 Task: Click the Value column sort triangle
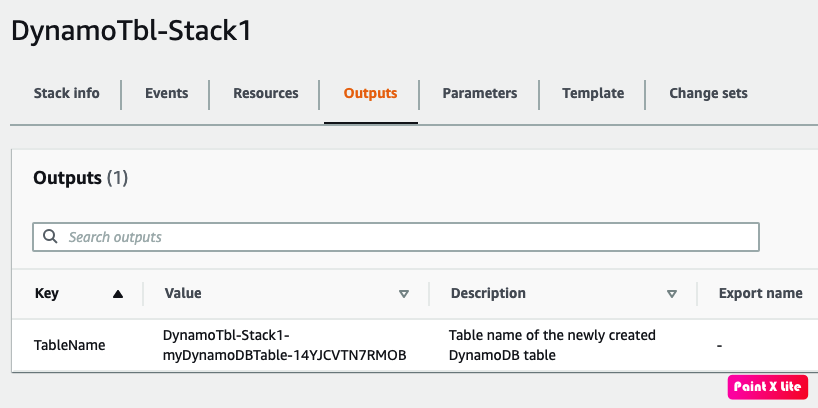(x=404, y=294)
